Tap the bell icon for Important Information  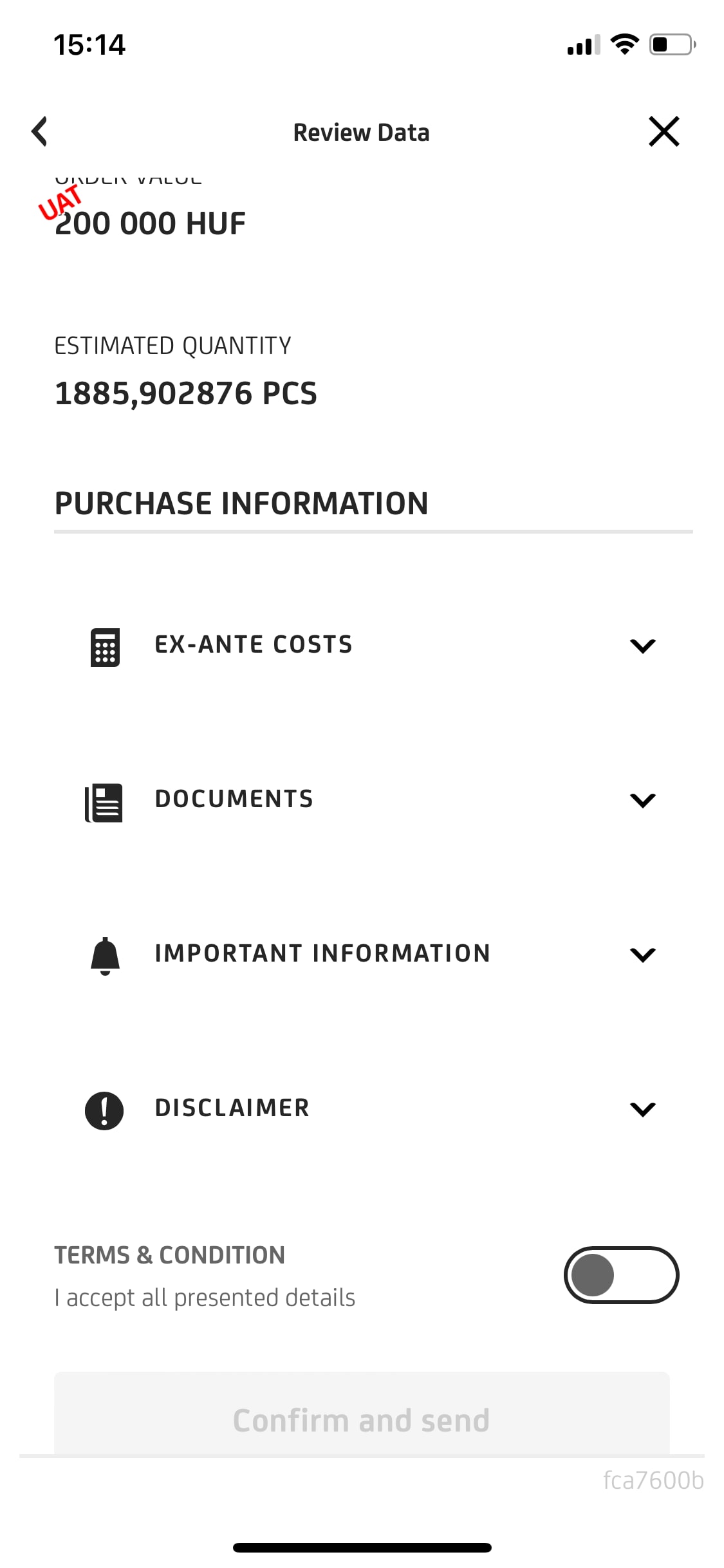point(105,956)
